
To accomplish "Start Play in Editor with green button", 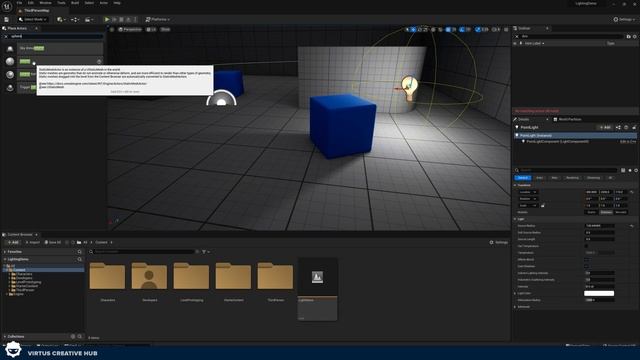I will pyautogui.click(x=107, y=19).
